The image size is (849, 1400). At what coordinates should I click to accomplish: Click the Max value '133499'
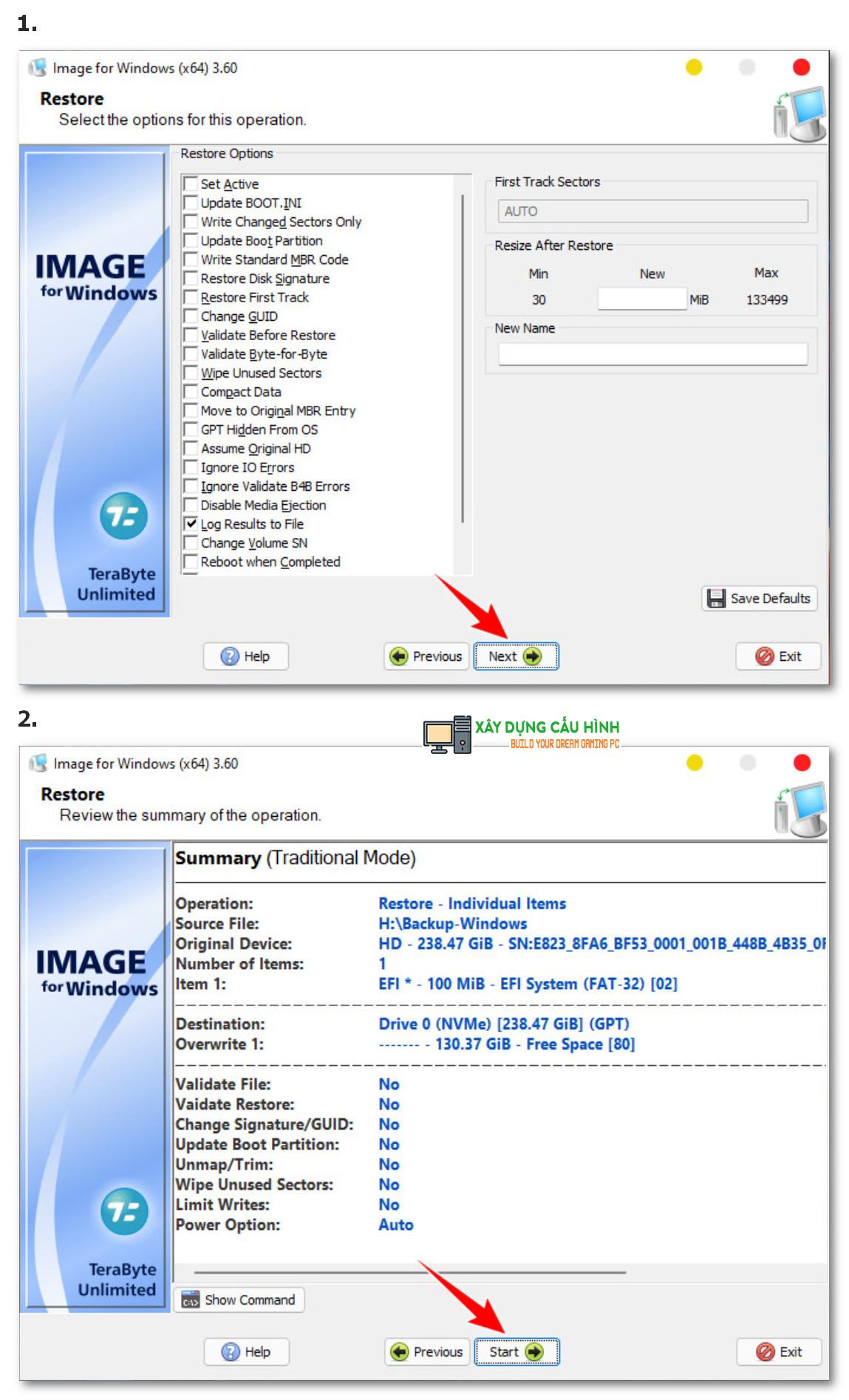pyautogui.click(x=767, y=300)
